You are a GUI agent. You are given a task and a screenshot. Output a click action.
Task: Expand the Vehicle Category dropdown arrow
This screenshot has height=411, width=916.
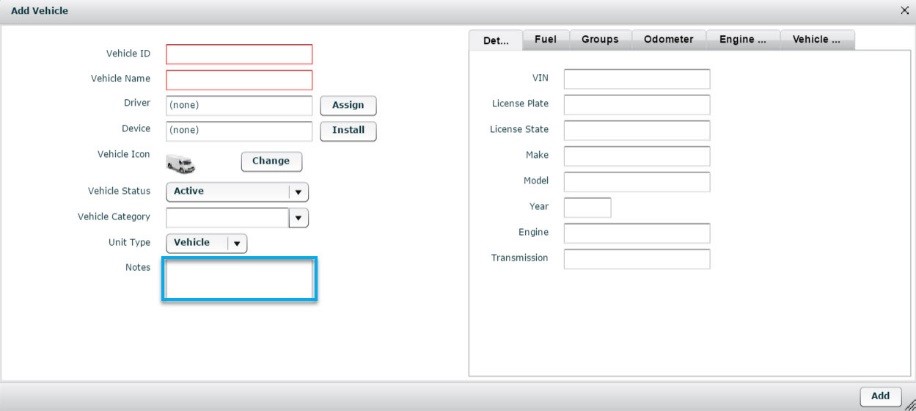click(298, 217)
